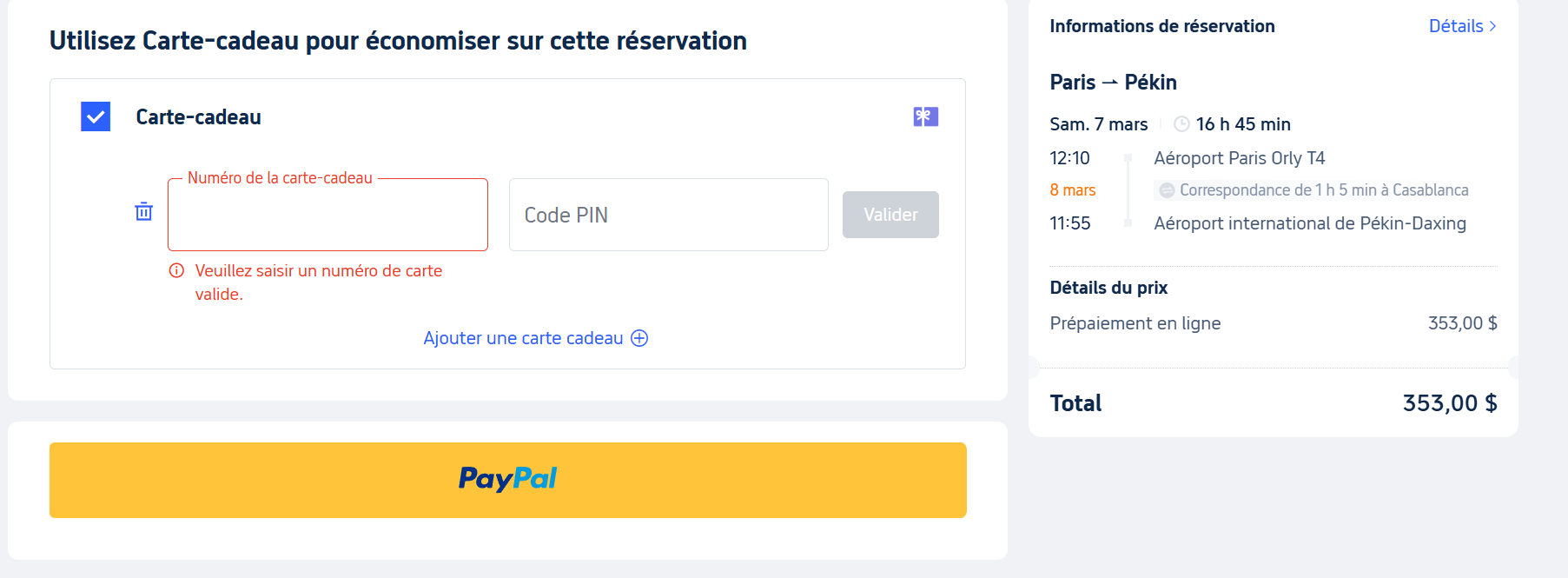Click the purple gift icon on the card
This screenshot has height=578, width=1568.
[925, 116]
